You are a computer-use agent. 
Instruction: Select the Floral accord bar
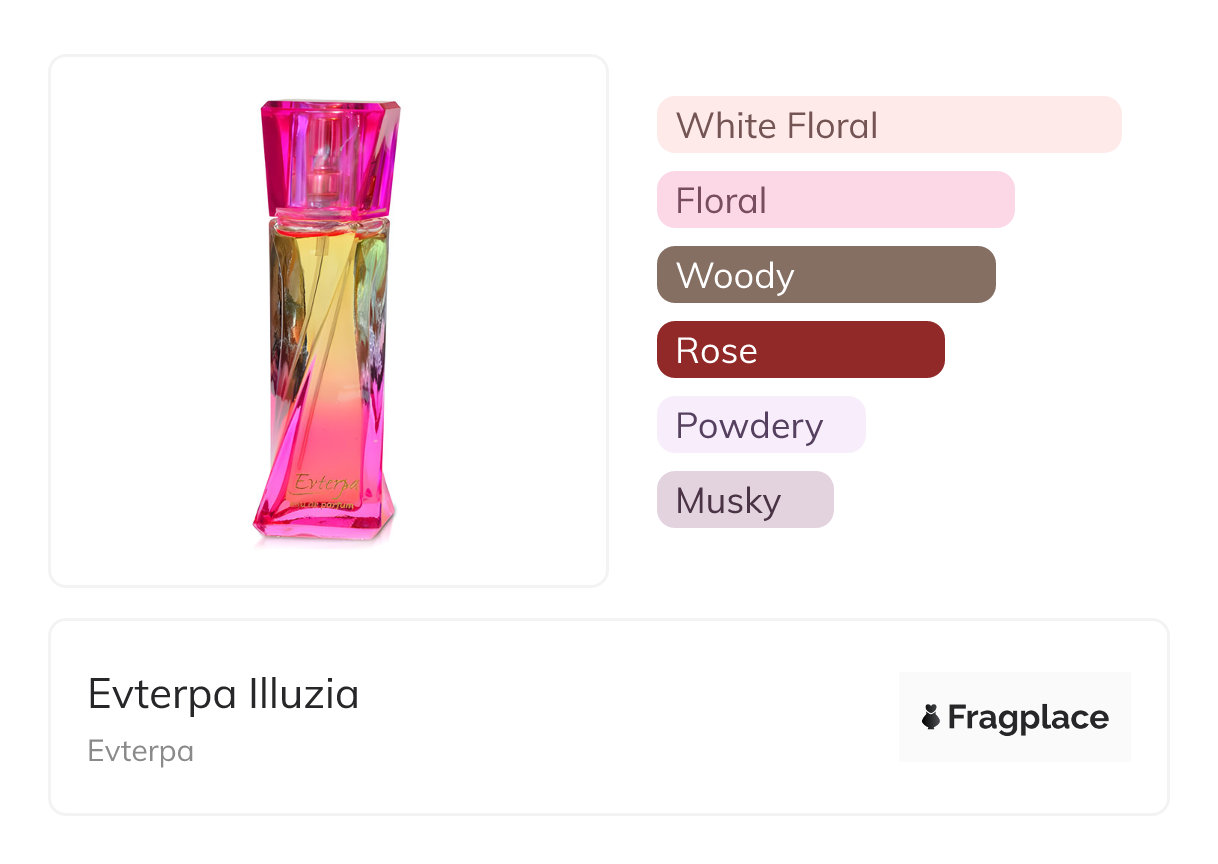pos(835,200)
